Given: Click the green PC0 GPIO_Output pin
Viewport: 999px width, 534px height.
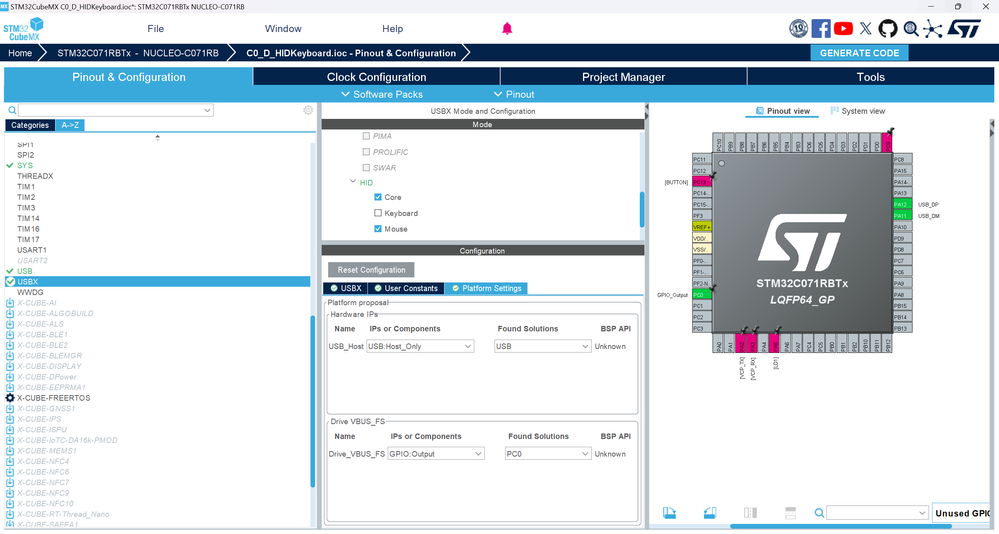Looking at the screenshot, I should click(x=701, y=295).
